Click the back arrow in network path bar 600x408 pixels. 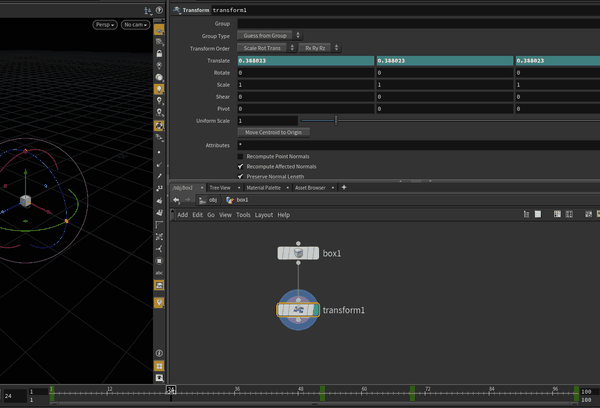point(176,200)
